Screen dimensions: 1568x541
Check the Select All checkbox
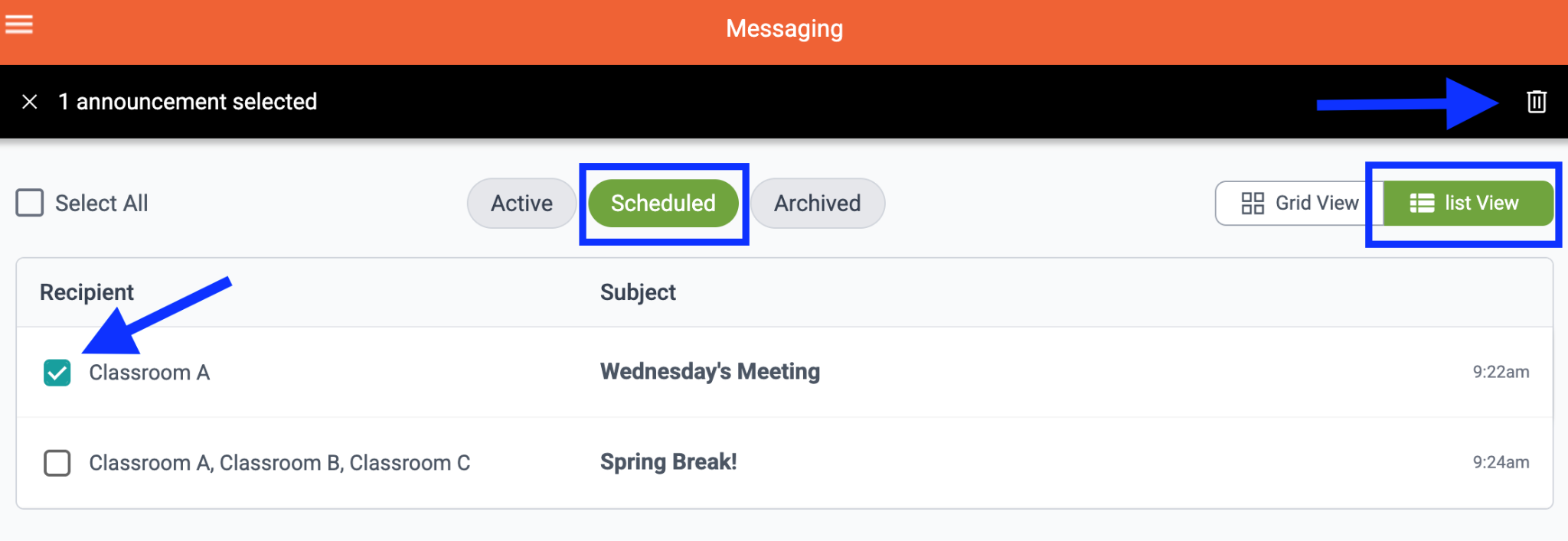tap(30, 204)
